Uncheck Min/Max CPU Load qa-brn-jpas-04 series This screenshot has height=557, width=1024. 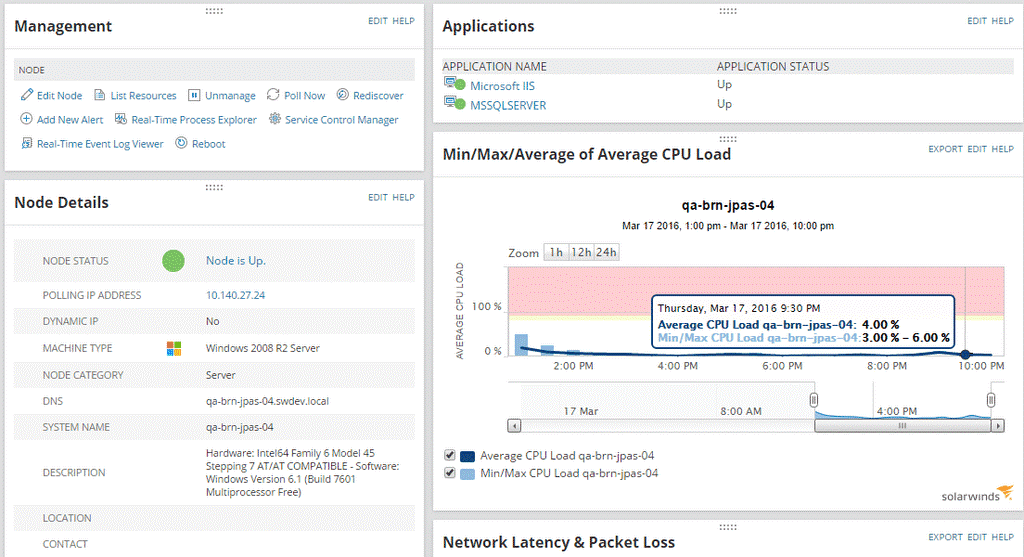[x=449, y=473]
